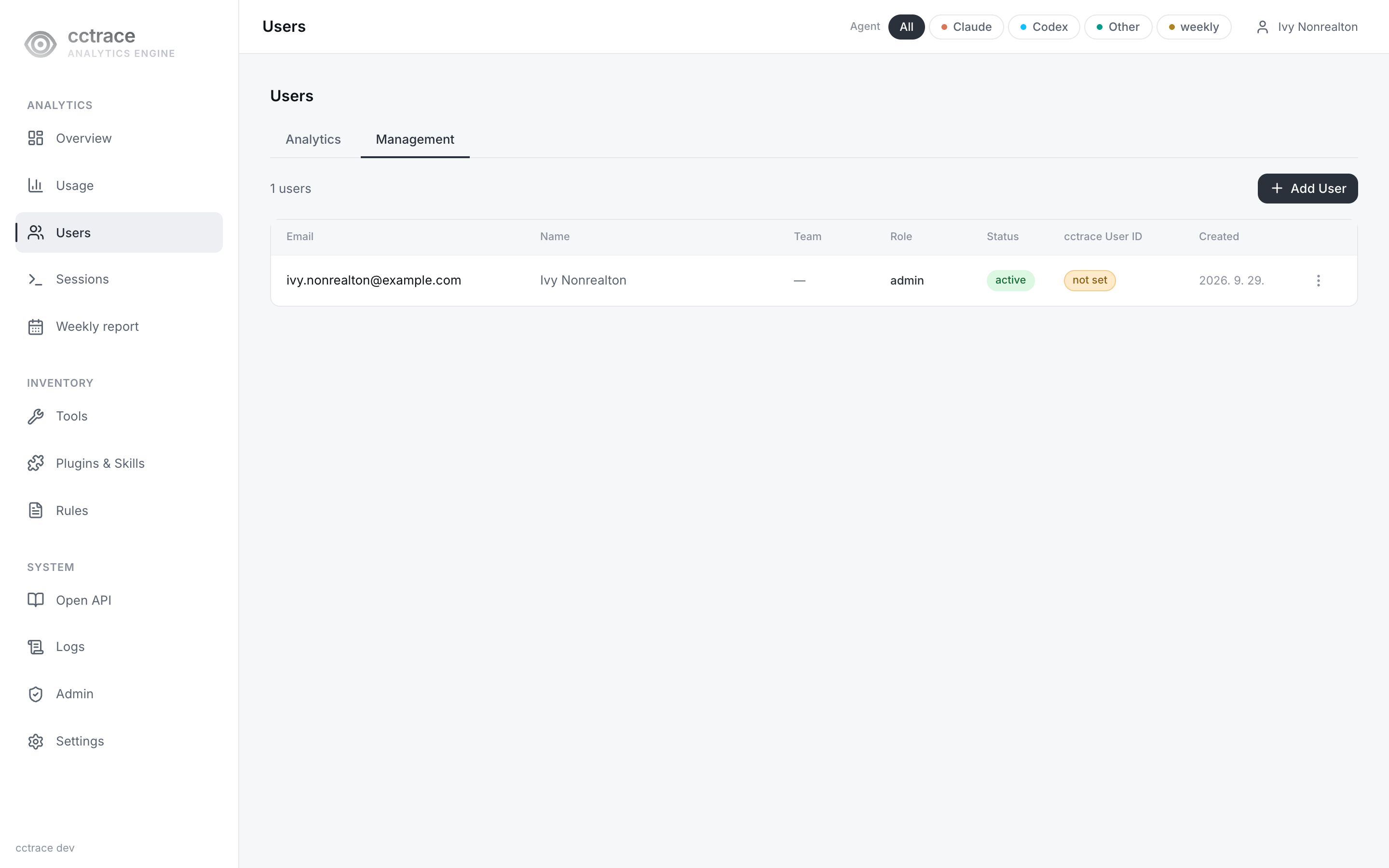Click the Logs scroll icon
Viewport: 1389px width, 868px height.
(x=36, y=647)
